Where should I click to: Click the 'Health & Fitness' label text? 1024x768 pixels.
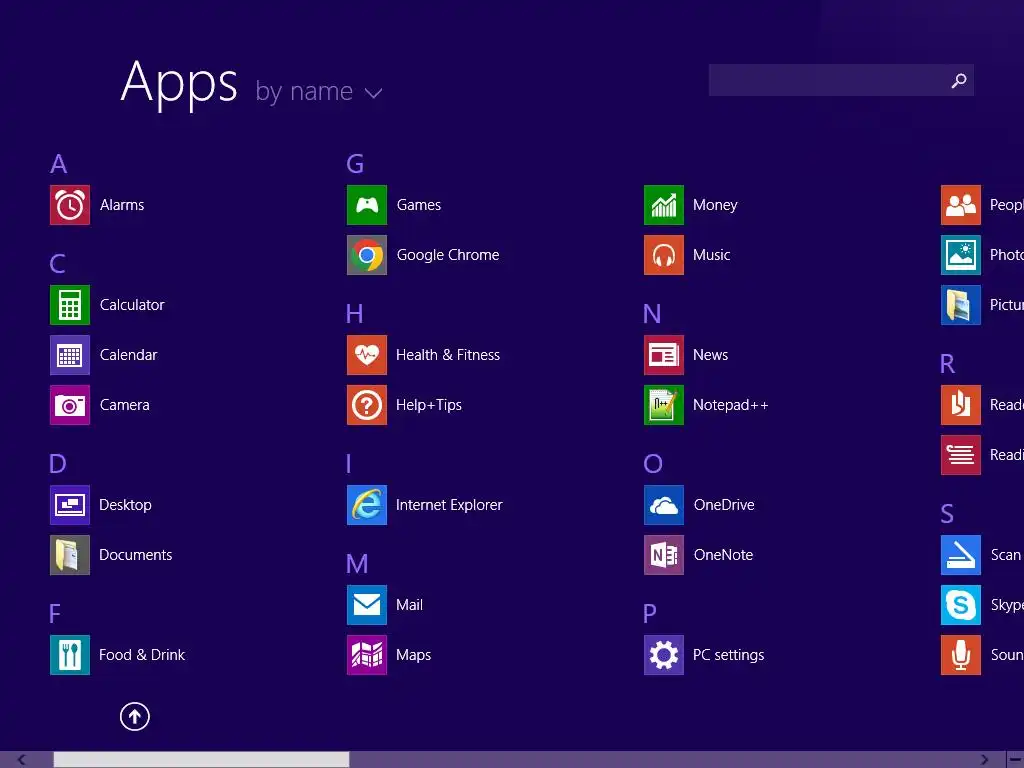point(448,355)
